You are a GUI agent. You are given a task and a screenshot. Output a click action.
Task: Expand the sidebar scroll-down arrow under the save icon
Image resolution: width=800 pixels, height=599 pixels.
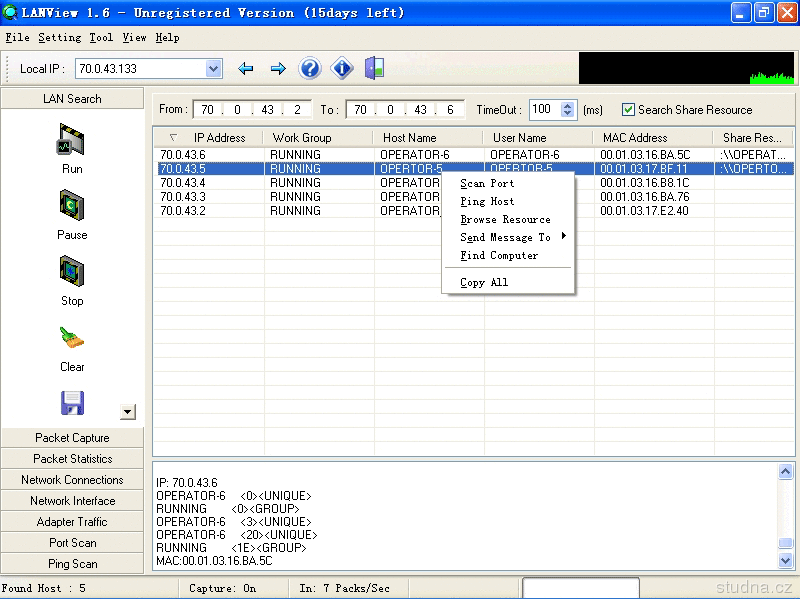click(x=127, y=411)
